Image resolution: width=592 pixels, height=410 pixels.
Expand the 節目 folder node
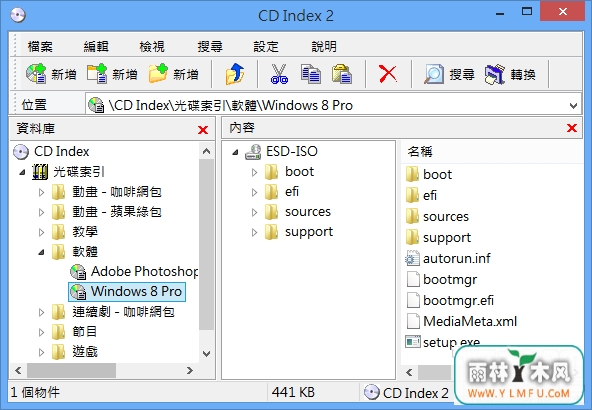tap(42, 332)
